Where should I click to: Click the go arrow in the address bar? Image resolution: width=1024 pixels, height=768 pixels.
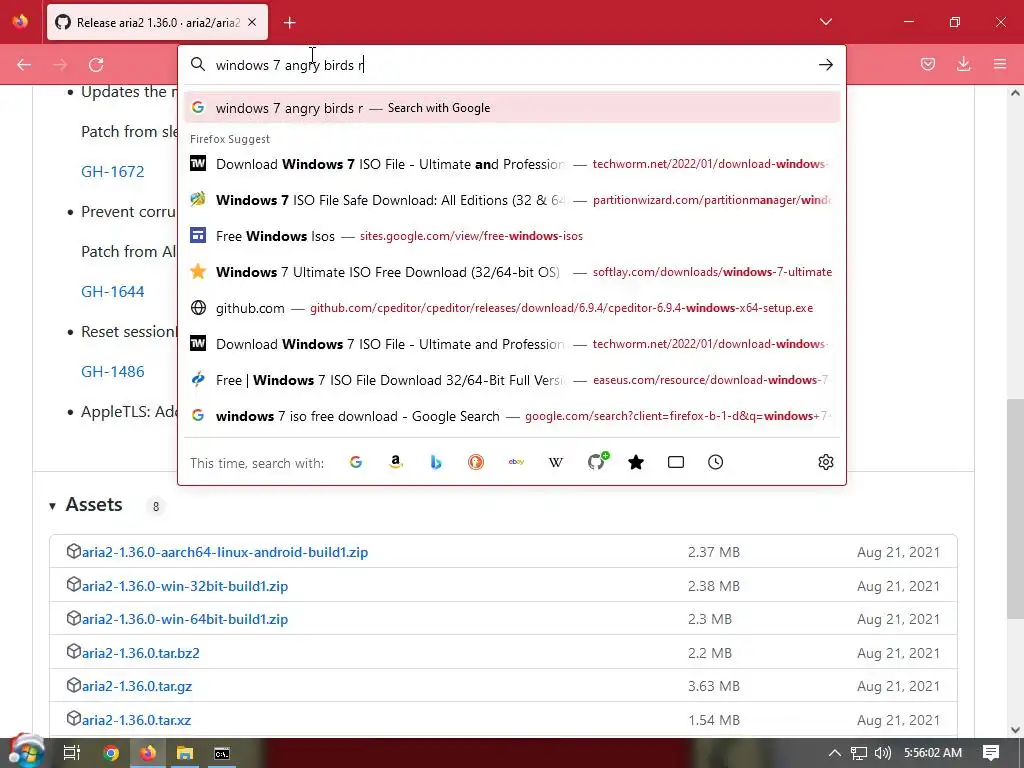click(x=825, y=65)
